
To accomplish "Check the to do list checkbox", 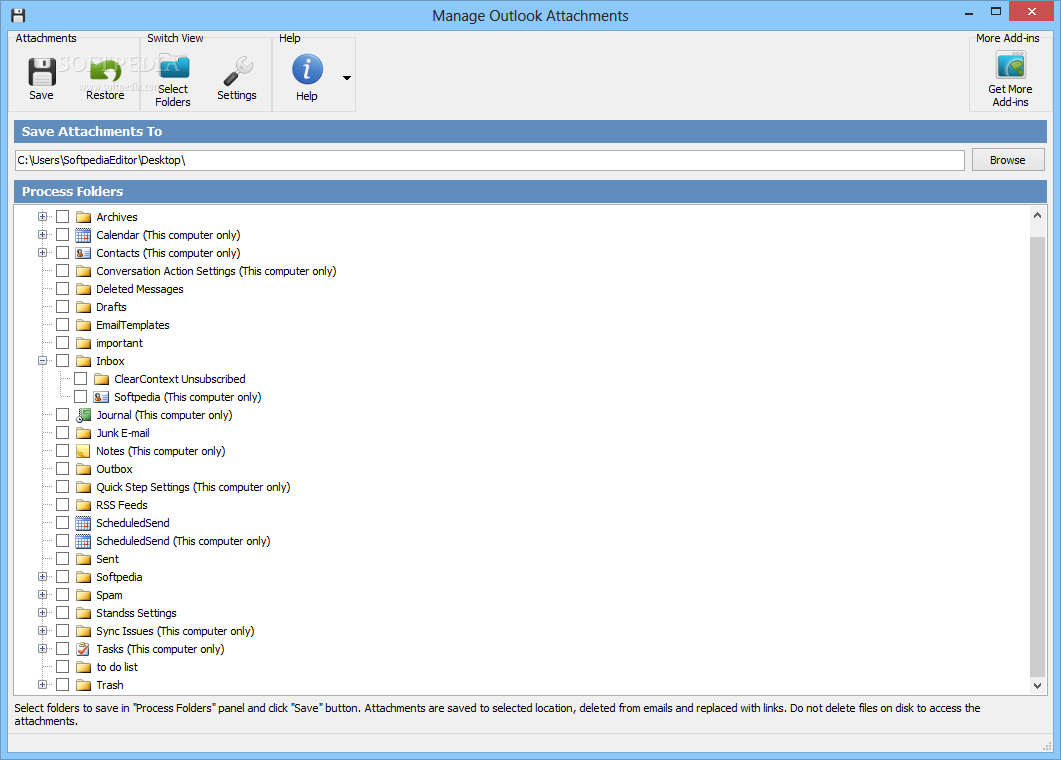I will [x=62, y=667].
